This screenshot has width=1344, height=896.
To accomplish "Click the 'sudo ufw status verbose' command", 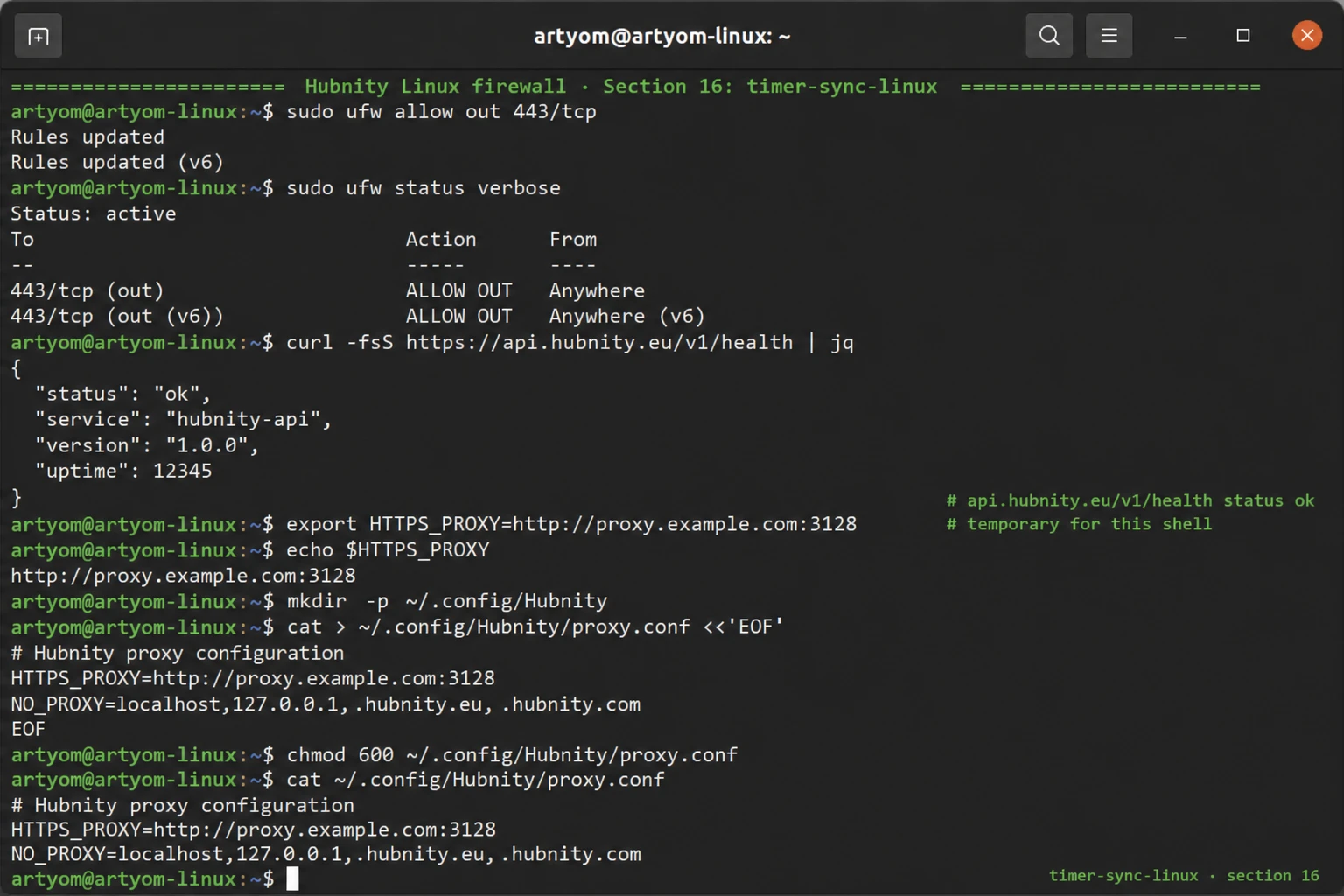I will pos(423,188).
